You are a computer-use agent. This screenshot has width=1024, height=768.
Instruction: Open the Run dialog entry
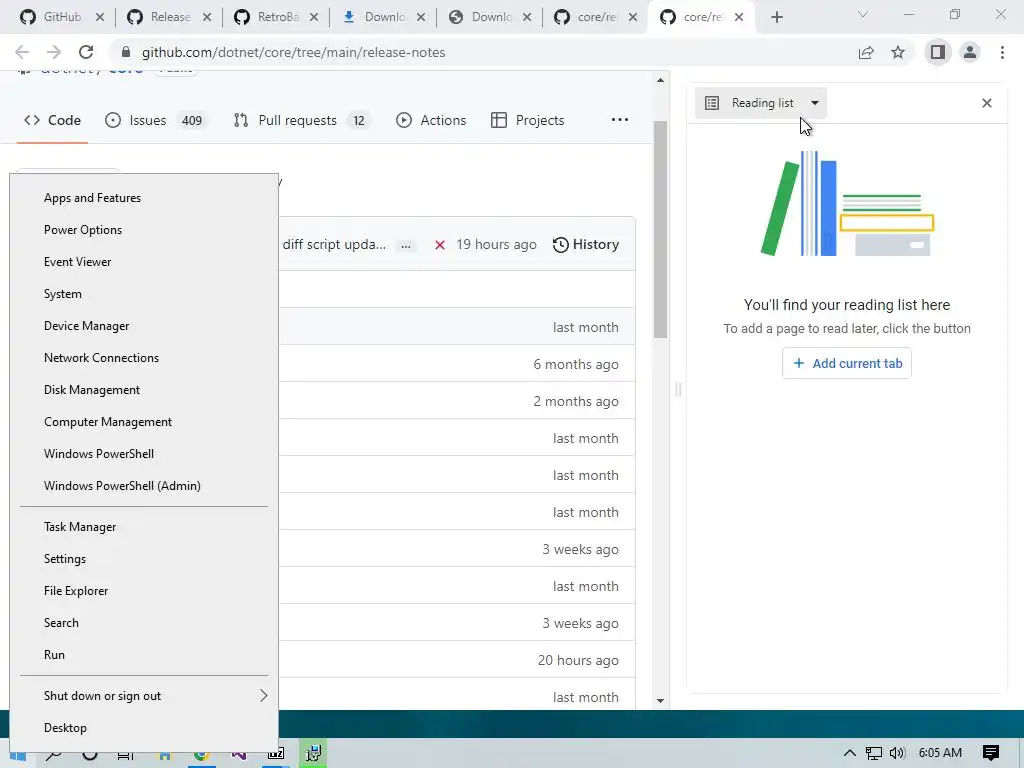coord(144,655)
